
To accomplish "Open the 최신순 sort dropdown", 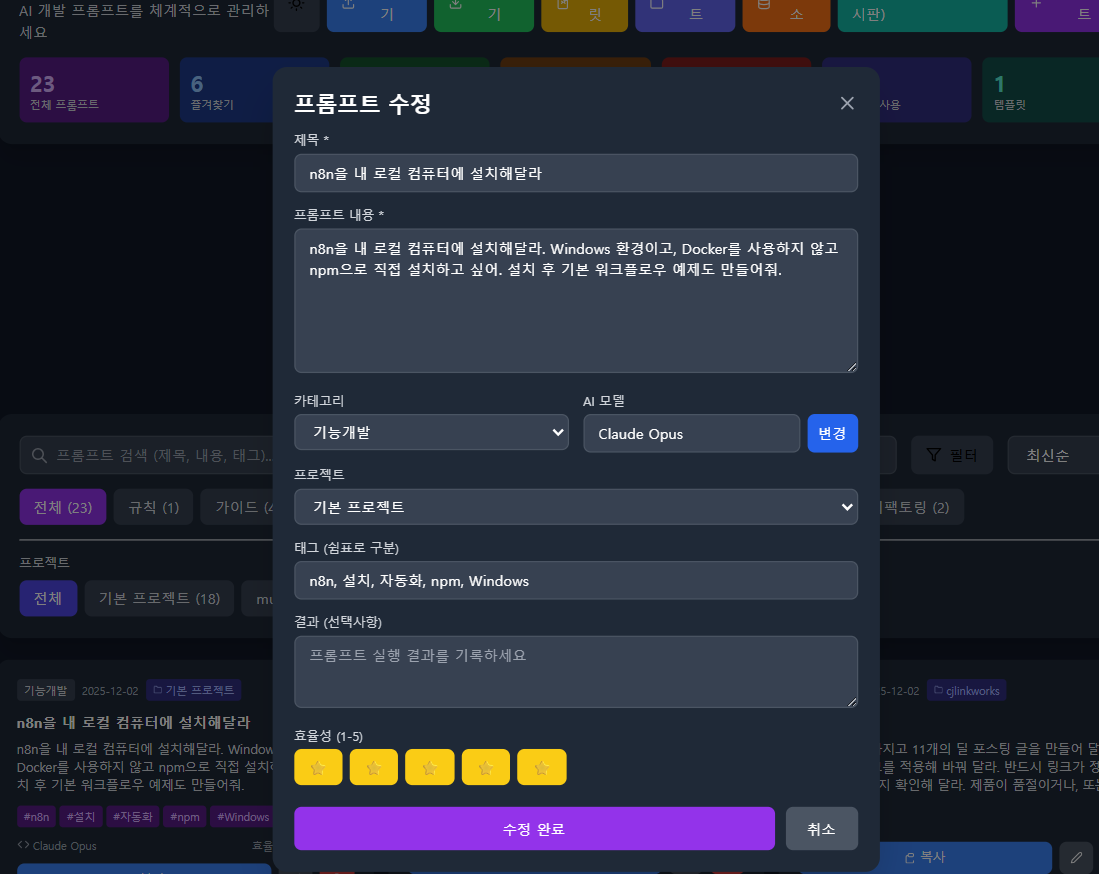I will click(1052, 455).
